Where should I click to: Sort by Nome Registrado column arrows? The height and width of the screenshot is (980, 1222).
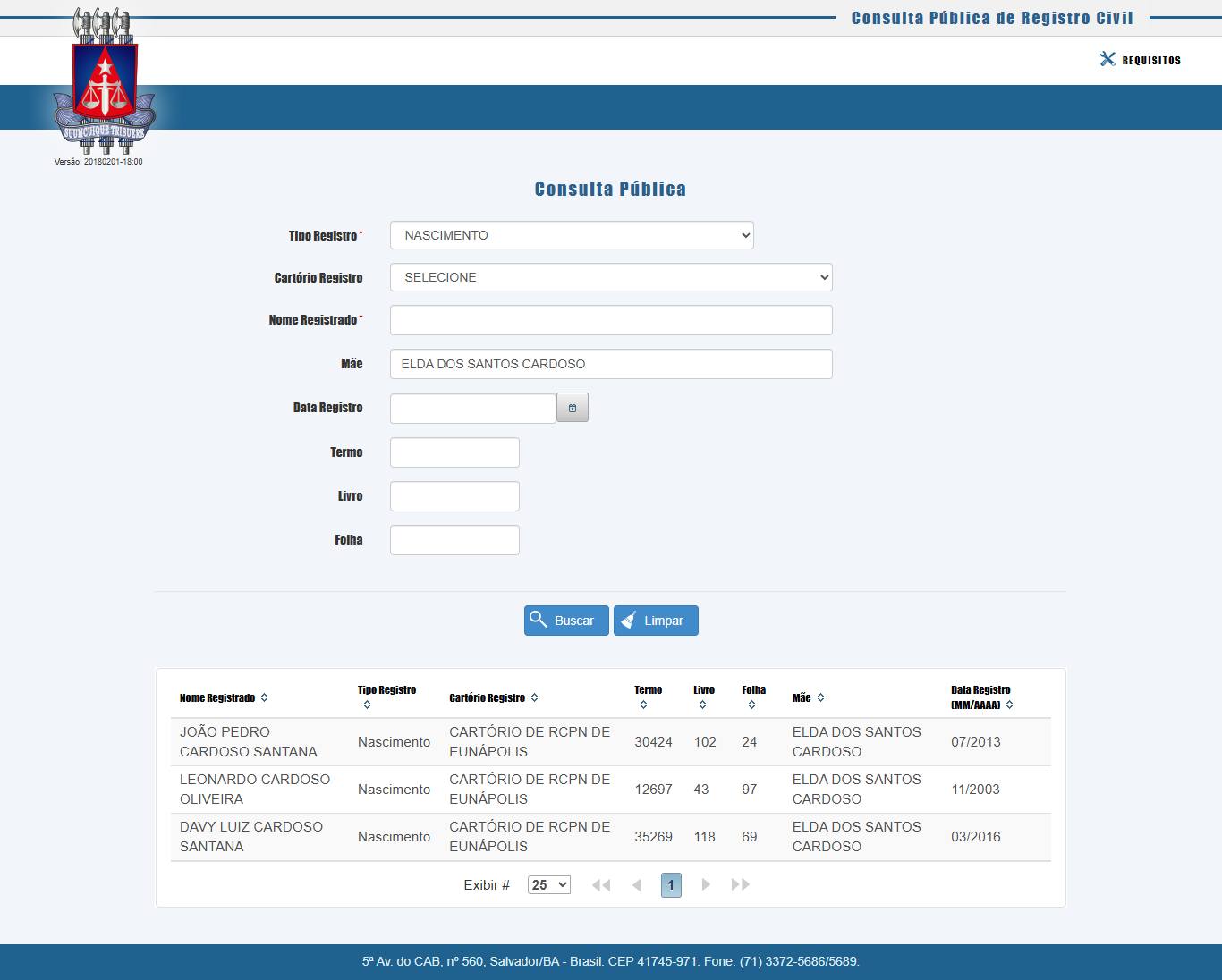(264, 697)
